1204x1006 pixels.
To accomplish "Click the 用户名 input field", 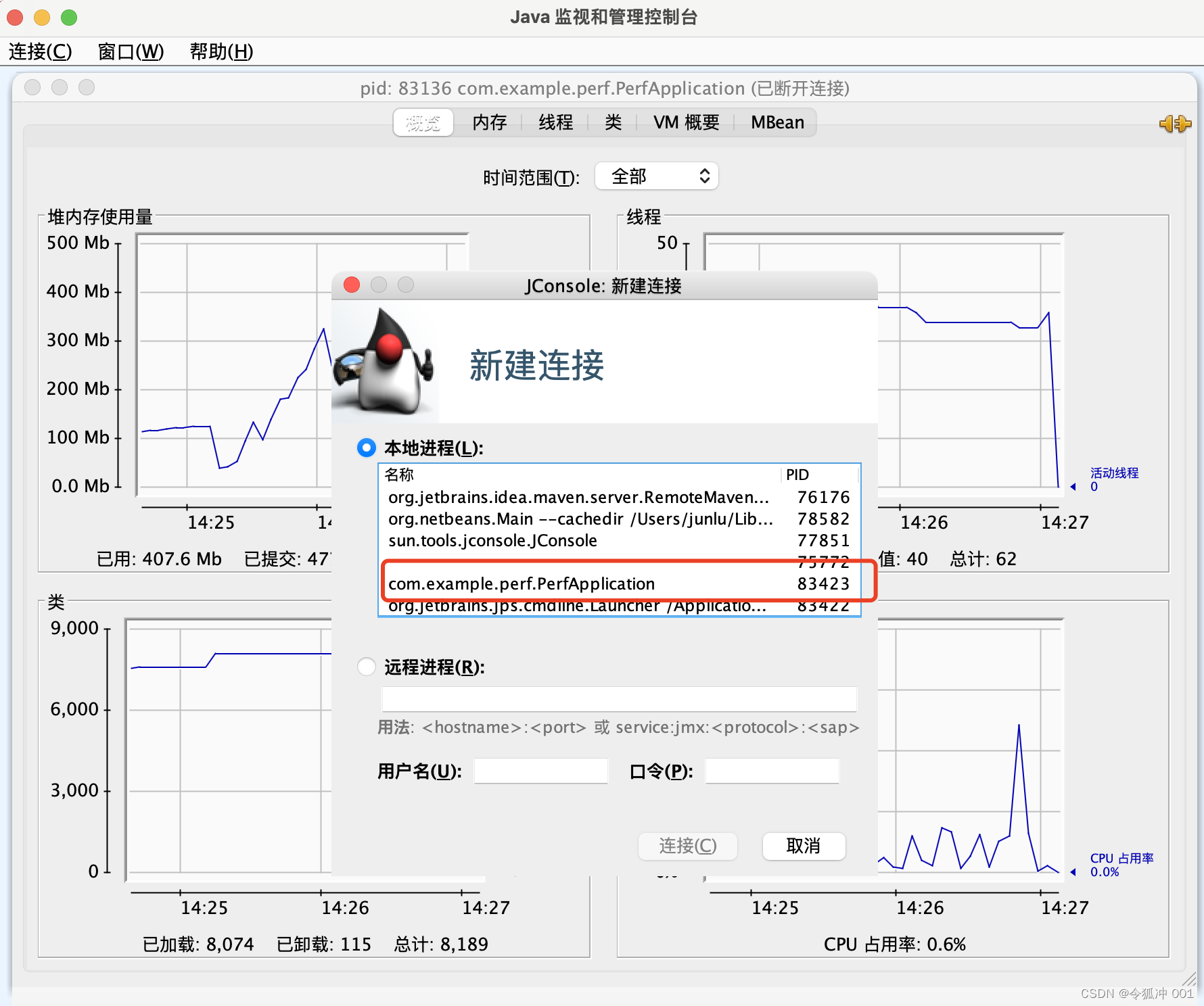I will [x=541, y=771].
